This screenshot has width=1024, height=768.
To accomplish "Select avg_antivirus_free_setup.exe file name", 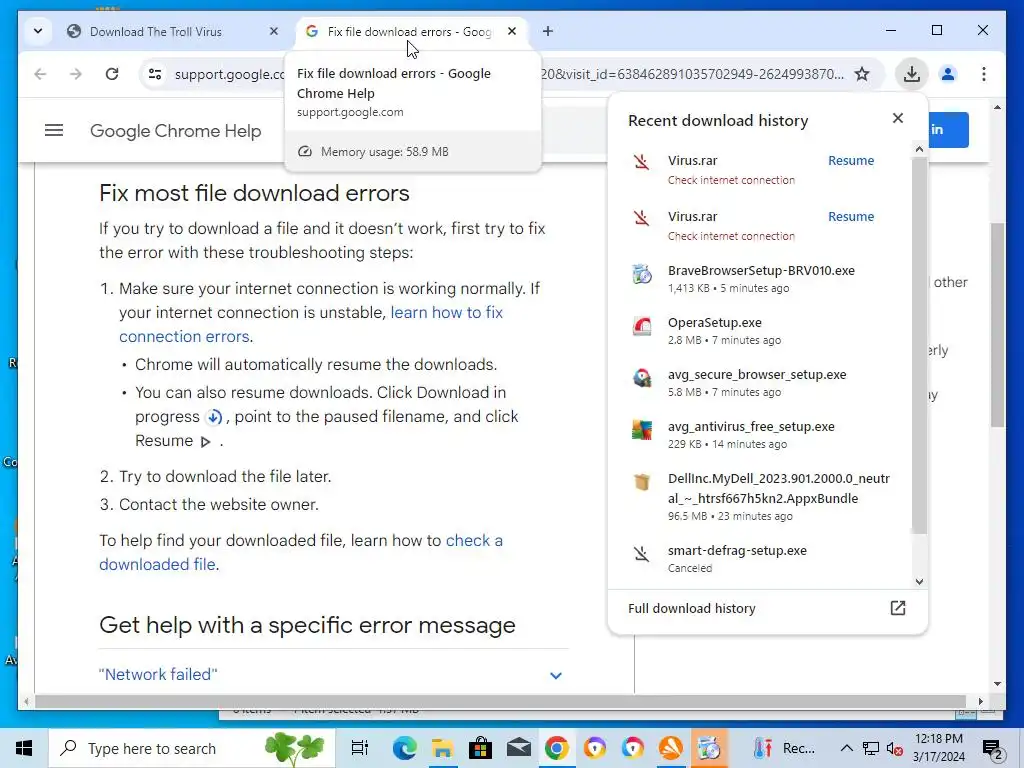I will point(751,426).
